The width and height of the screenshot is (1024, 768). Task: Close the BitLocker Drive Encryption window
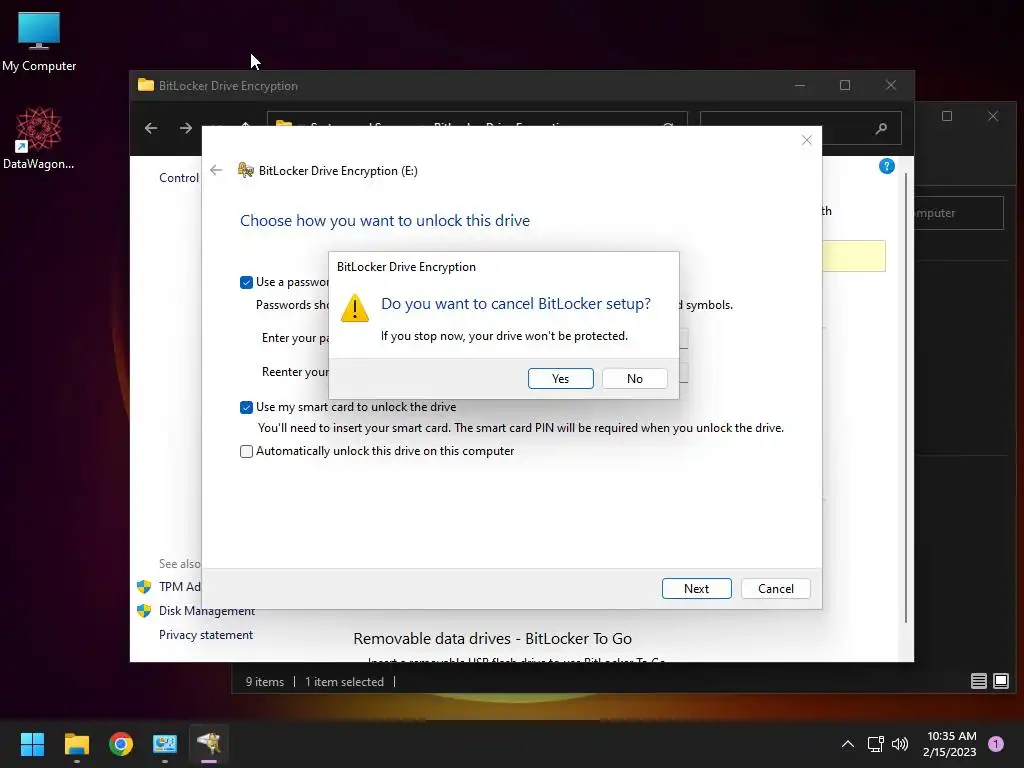891,86
